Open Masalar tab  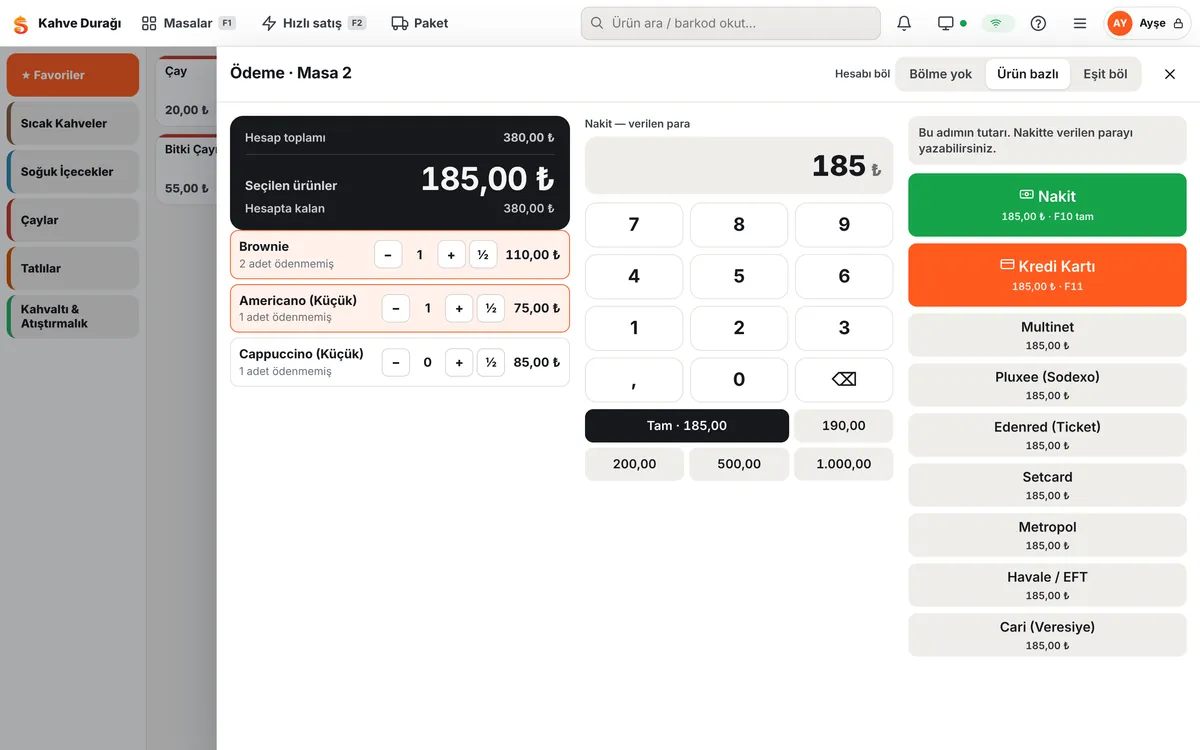(x=189, y=23)
